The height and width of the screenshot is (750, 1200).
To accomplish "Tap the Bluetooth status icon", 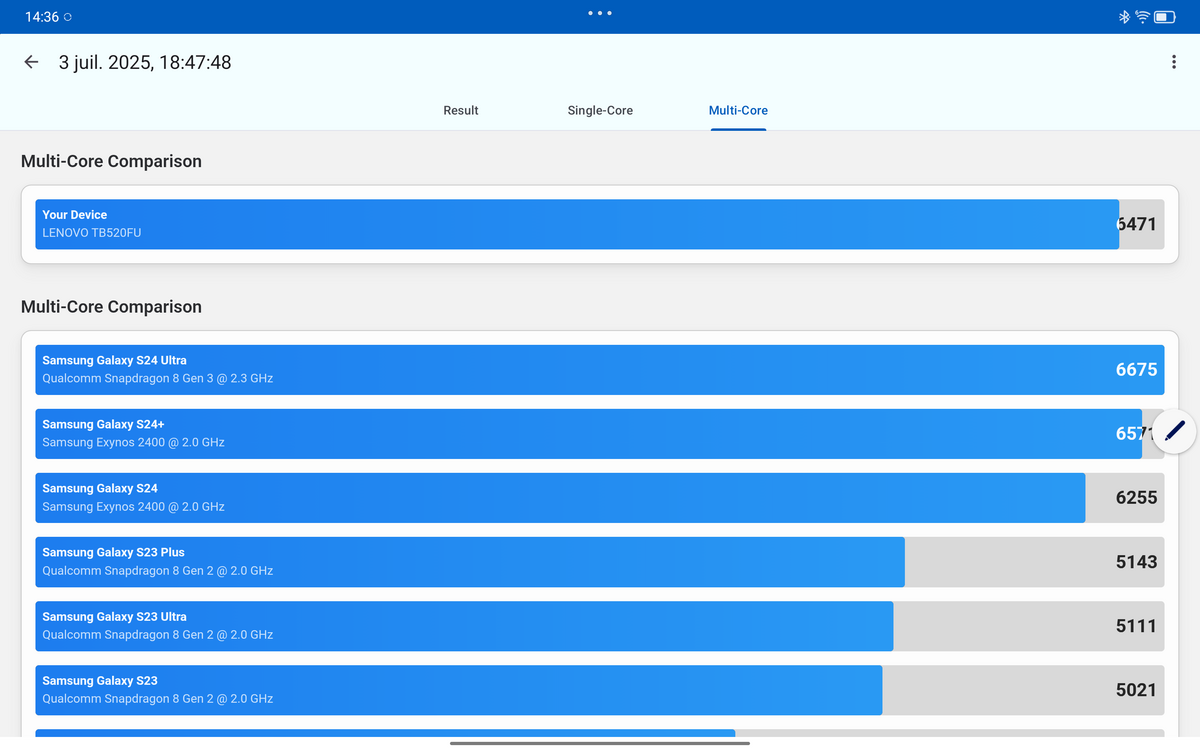I will coord(1123,17).
